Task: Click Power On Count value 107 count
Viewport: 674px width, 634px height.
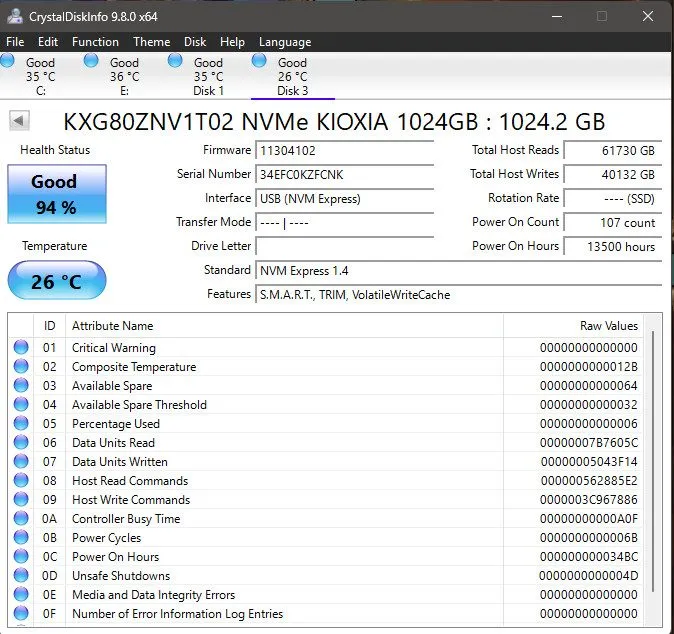Action: 613,223
